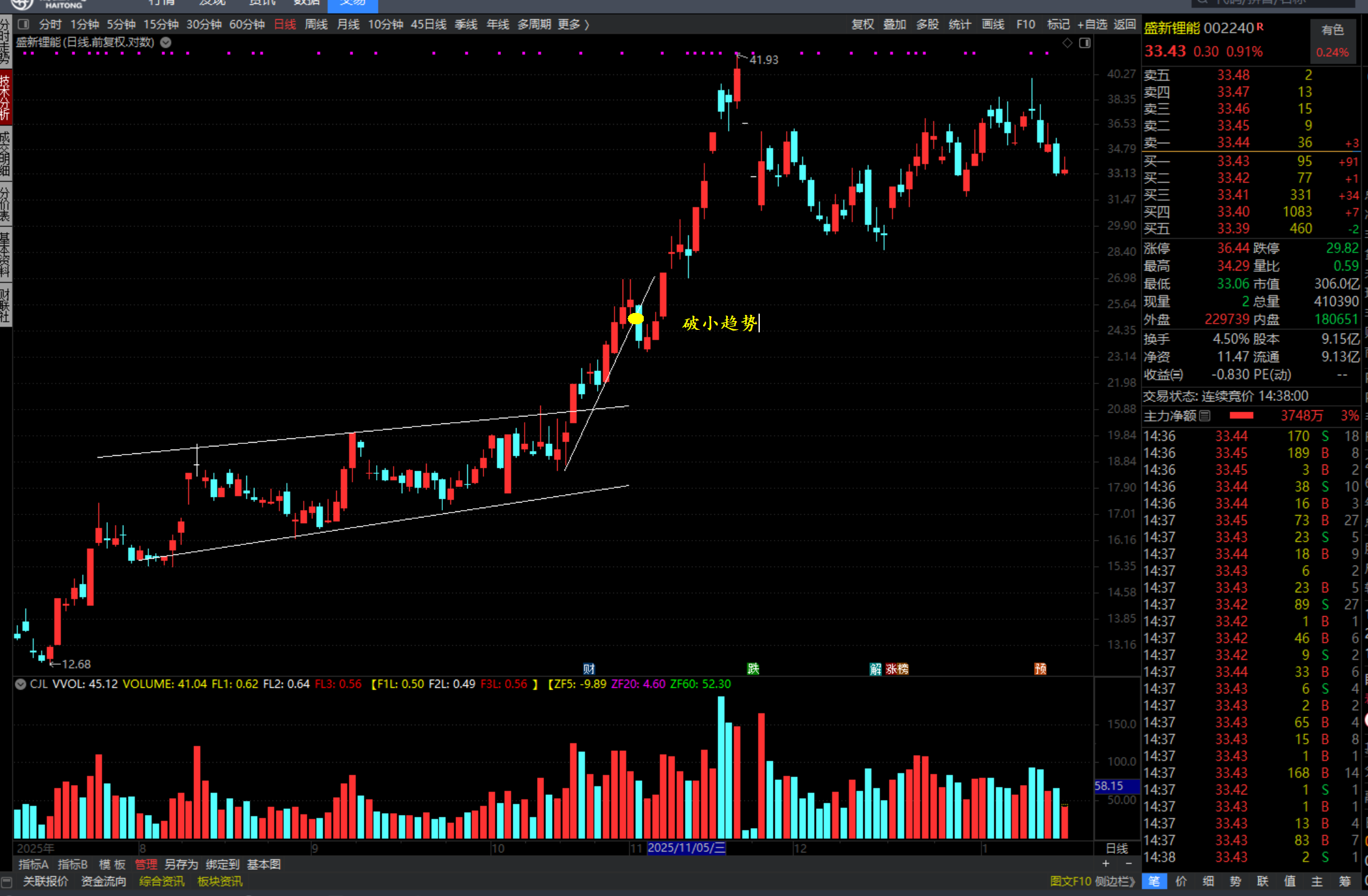Expand CJL indicator dropdown arrow

[21, 684]
